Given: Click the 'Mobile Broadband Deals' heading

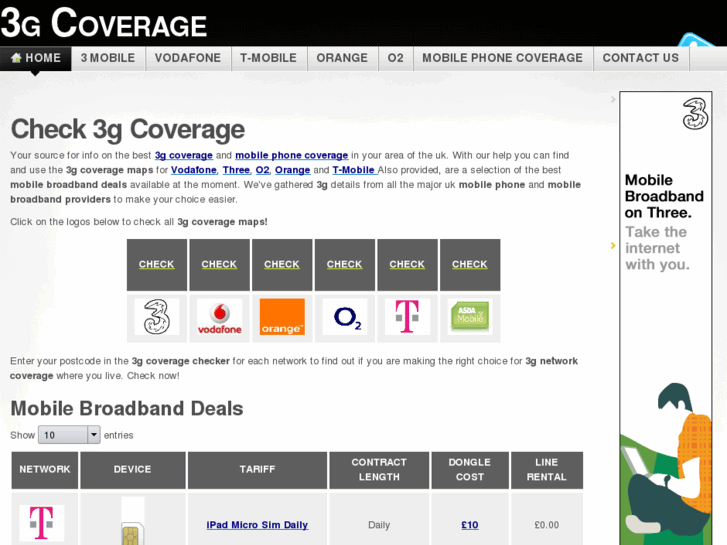Looking at the screenshot, I should [127, 409].
